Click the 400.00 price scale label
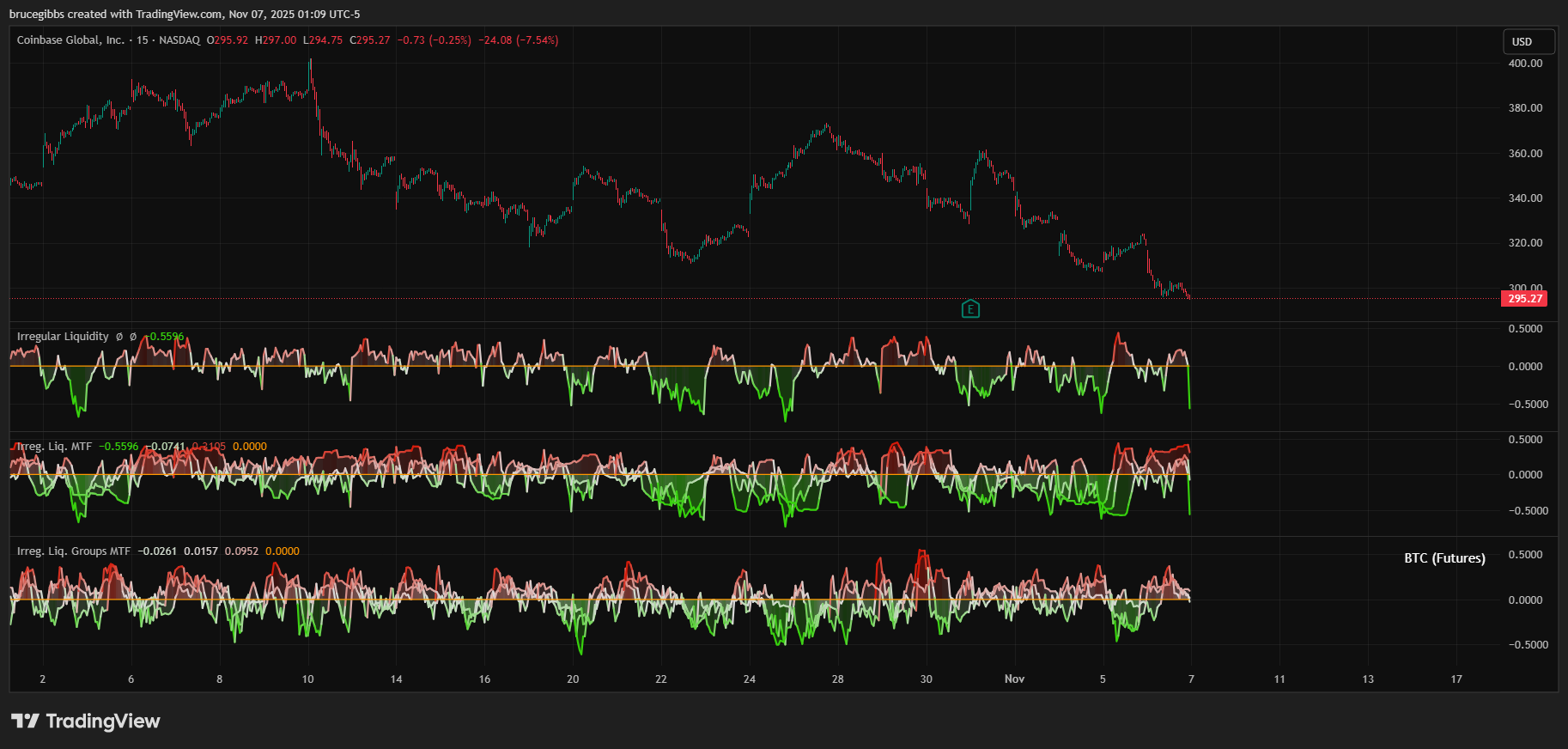Viewport: 1568px width, 749px height. pyautogui.click(x=1525, y=64)
